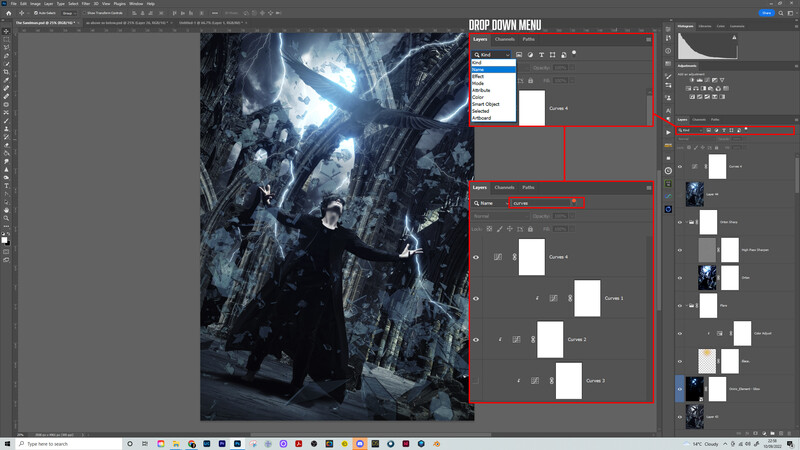Hide Curves 2 in the enlarged filtered panel

[x=476, y=340]
